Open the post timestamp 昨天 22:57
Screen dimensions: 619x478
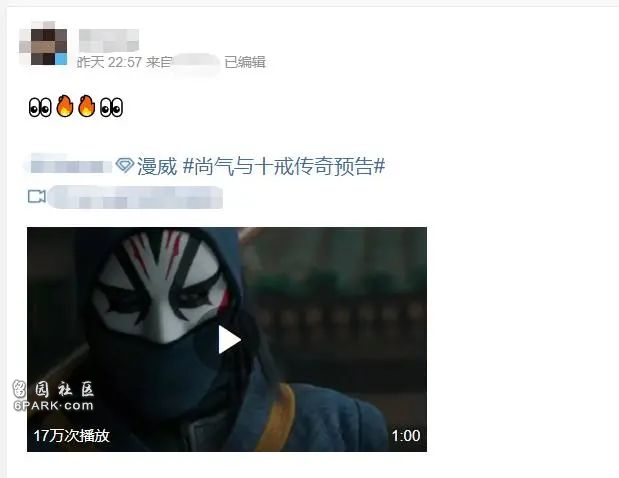tap(109, 62)
